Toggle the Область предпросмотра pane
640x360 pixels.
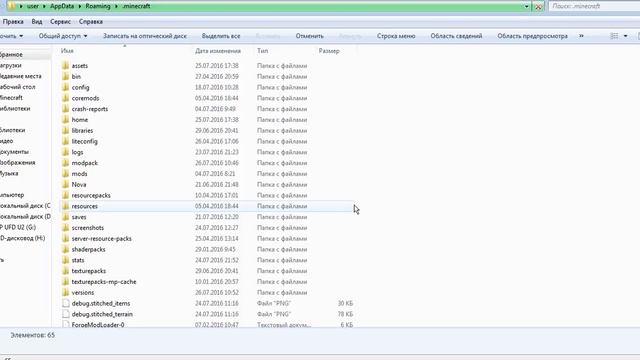[532, 36]
